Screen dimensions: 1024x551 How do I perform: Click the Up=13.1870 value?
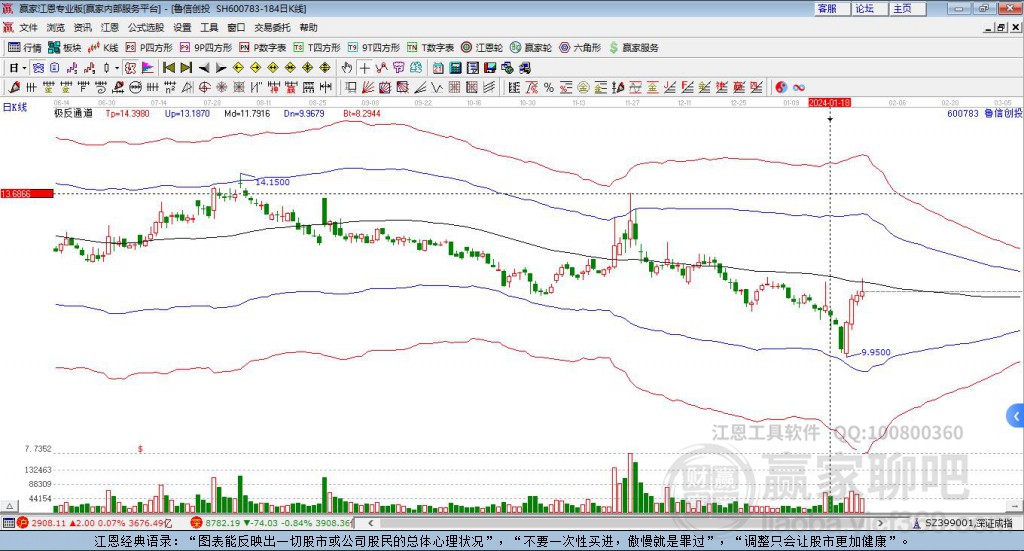pyautogui.click(x=187, y=113)
